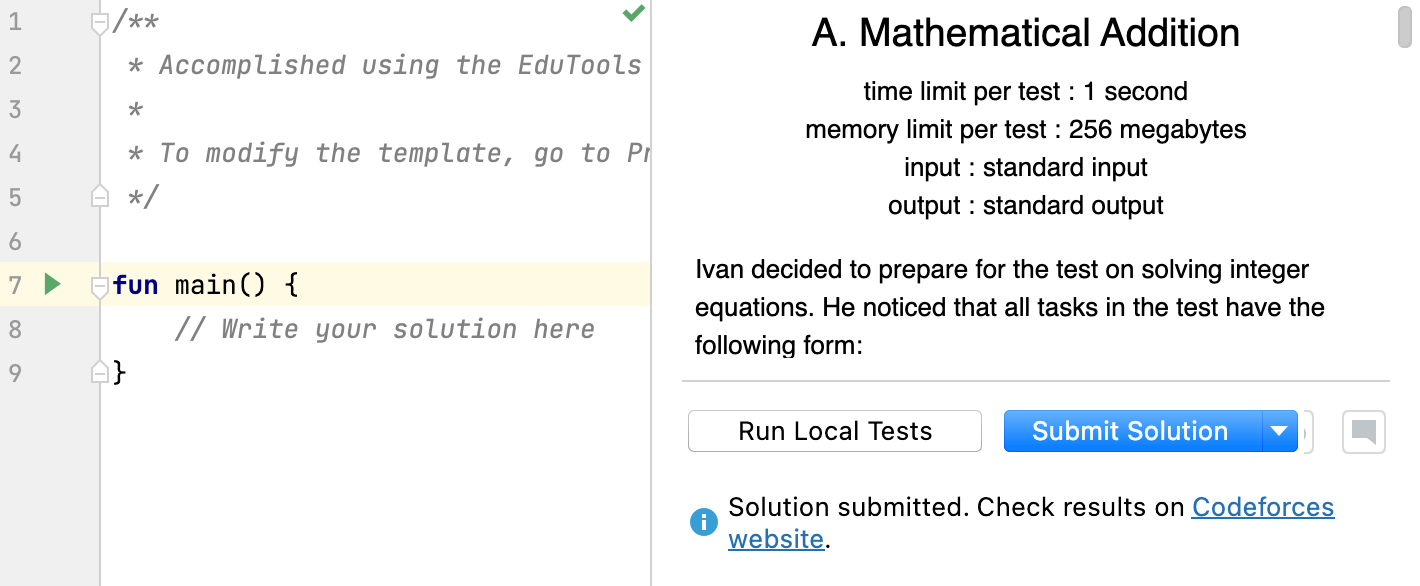Image resolution: width=1420 pixels, height=586 pixels.
Task: Click line number 8 in the gutter
Action: pos(15,329)
